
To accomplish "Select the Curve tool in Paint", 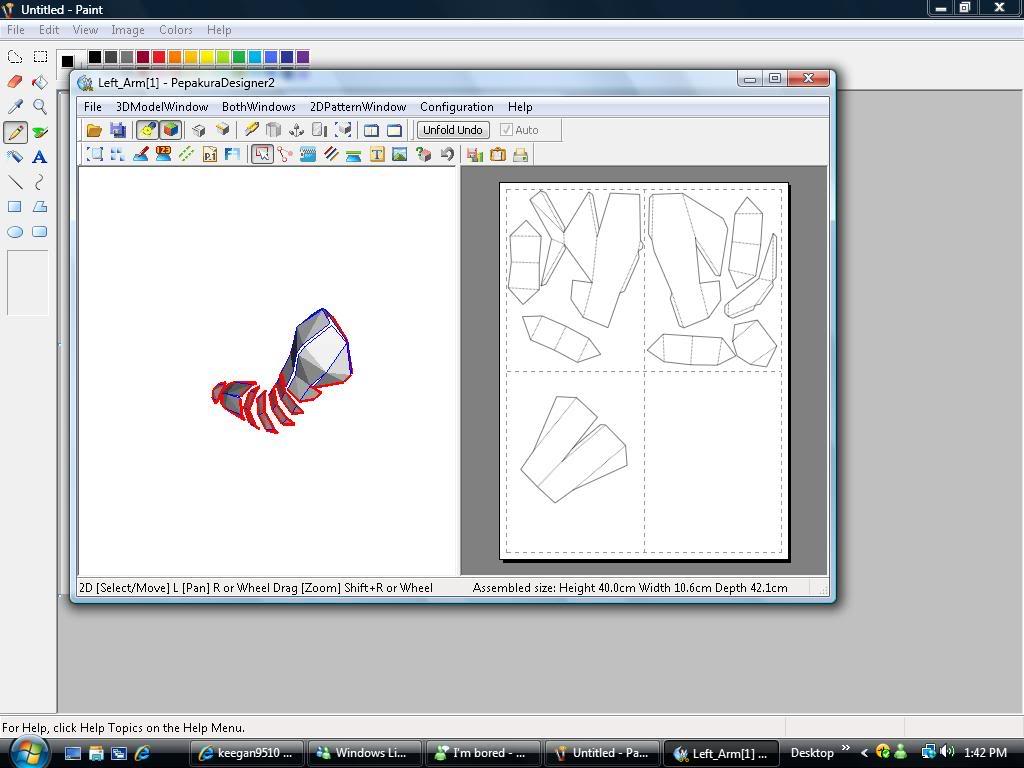I will point(40,182).
